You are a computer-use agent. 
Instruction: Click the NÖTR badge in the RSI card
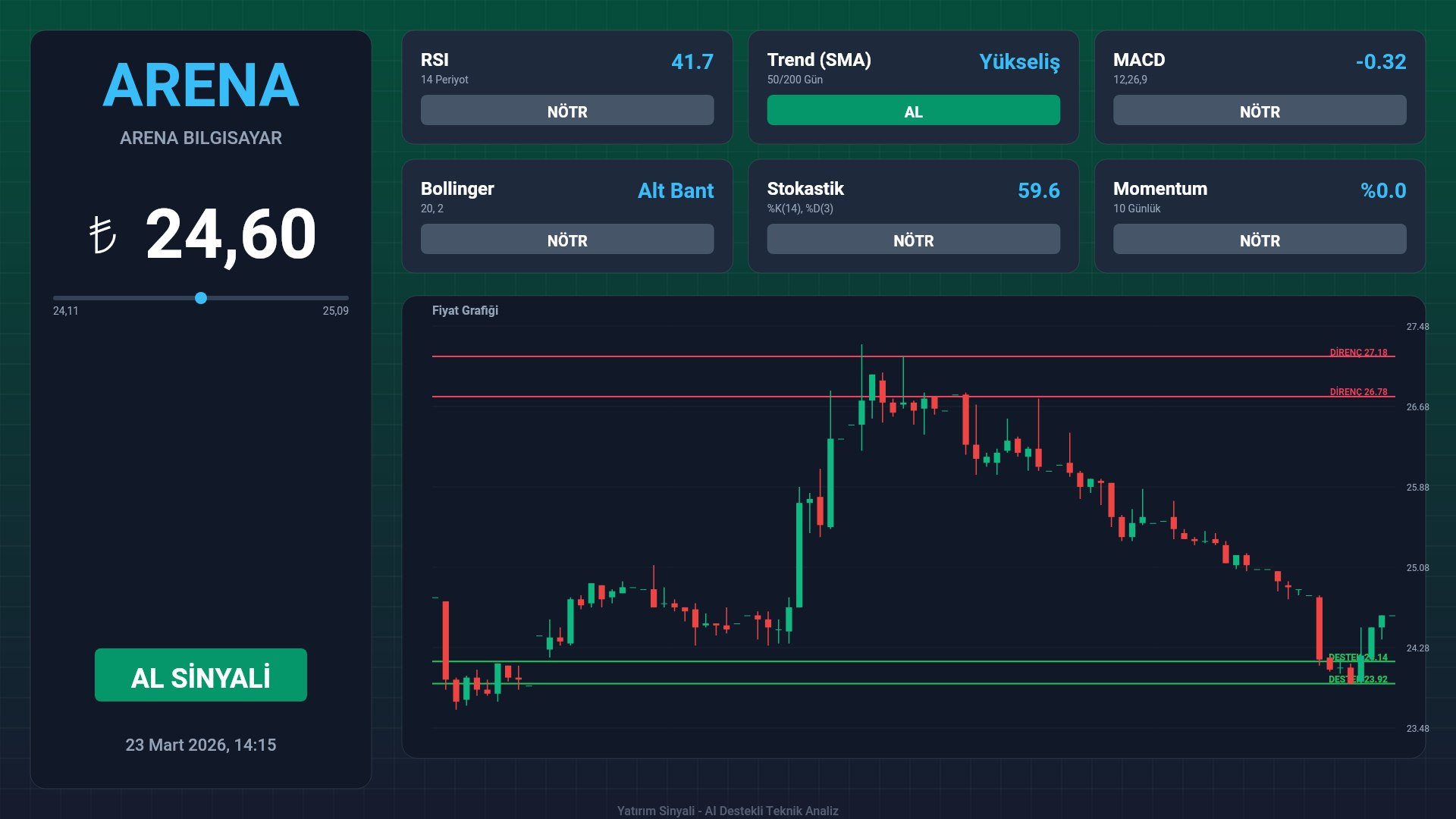click(x=566, y=111)
